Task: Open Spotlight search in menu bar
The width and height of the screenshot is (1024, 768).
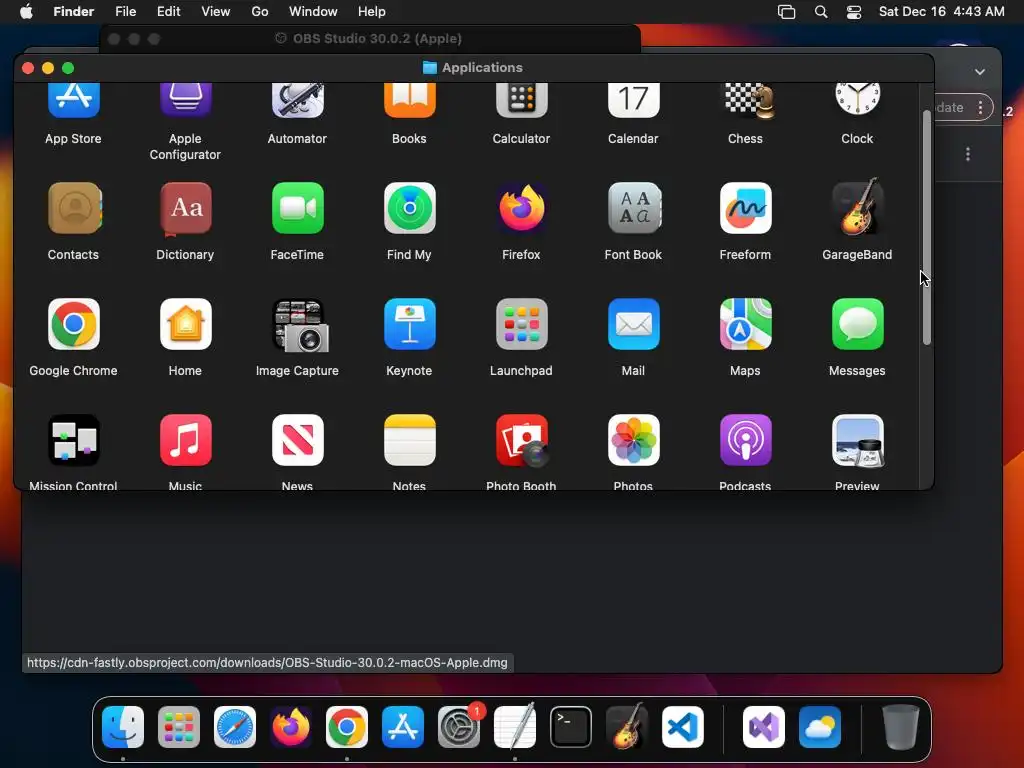Action: click(821, 12)
